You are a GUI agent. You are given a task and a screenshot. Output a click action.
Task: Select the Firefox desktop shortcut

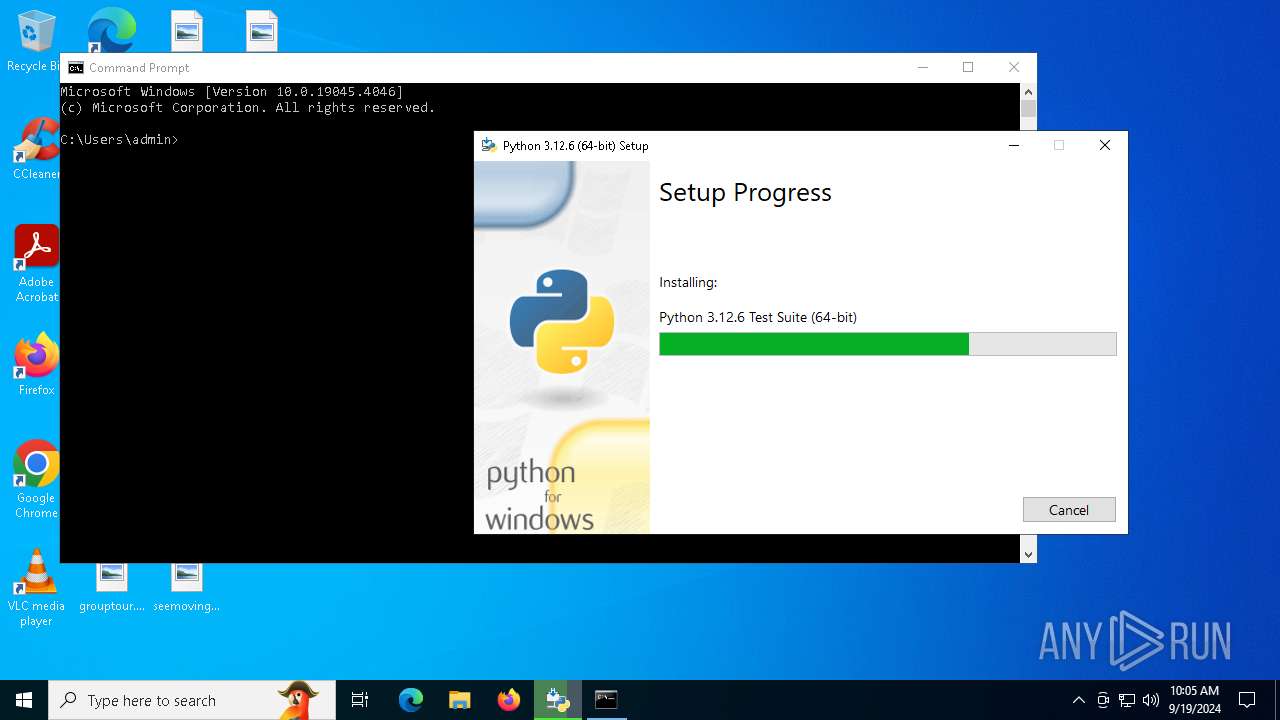[x=36, y=365]
